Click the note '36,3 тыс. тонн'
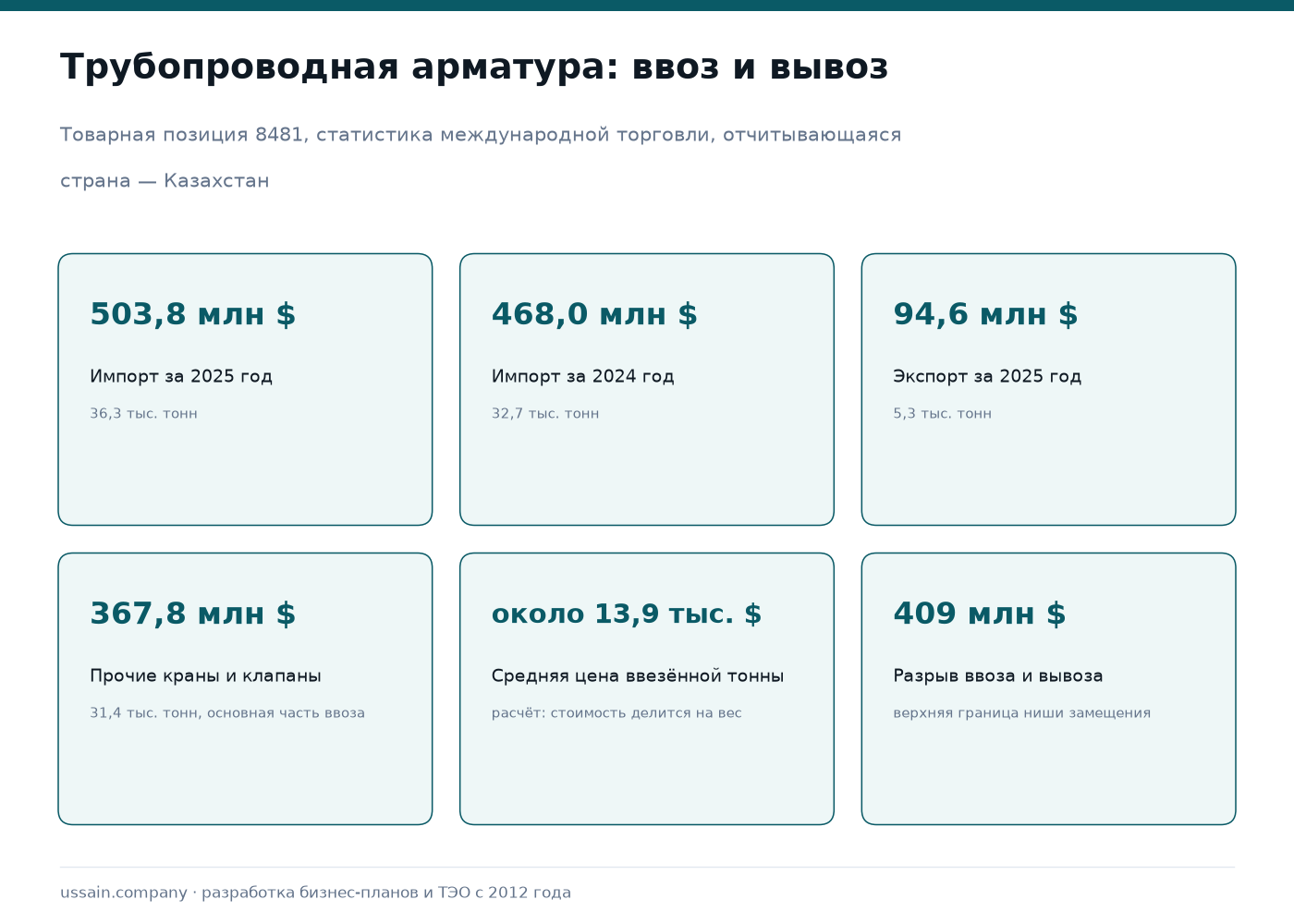This screenshot has width=1294, height=924. [x=143, y=414]
